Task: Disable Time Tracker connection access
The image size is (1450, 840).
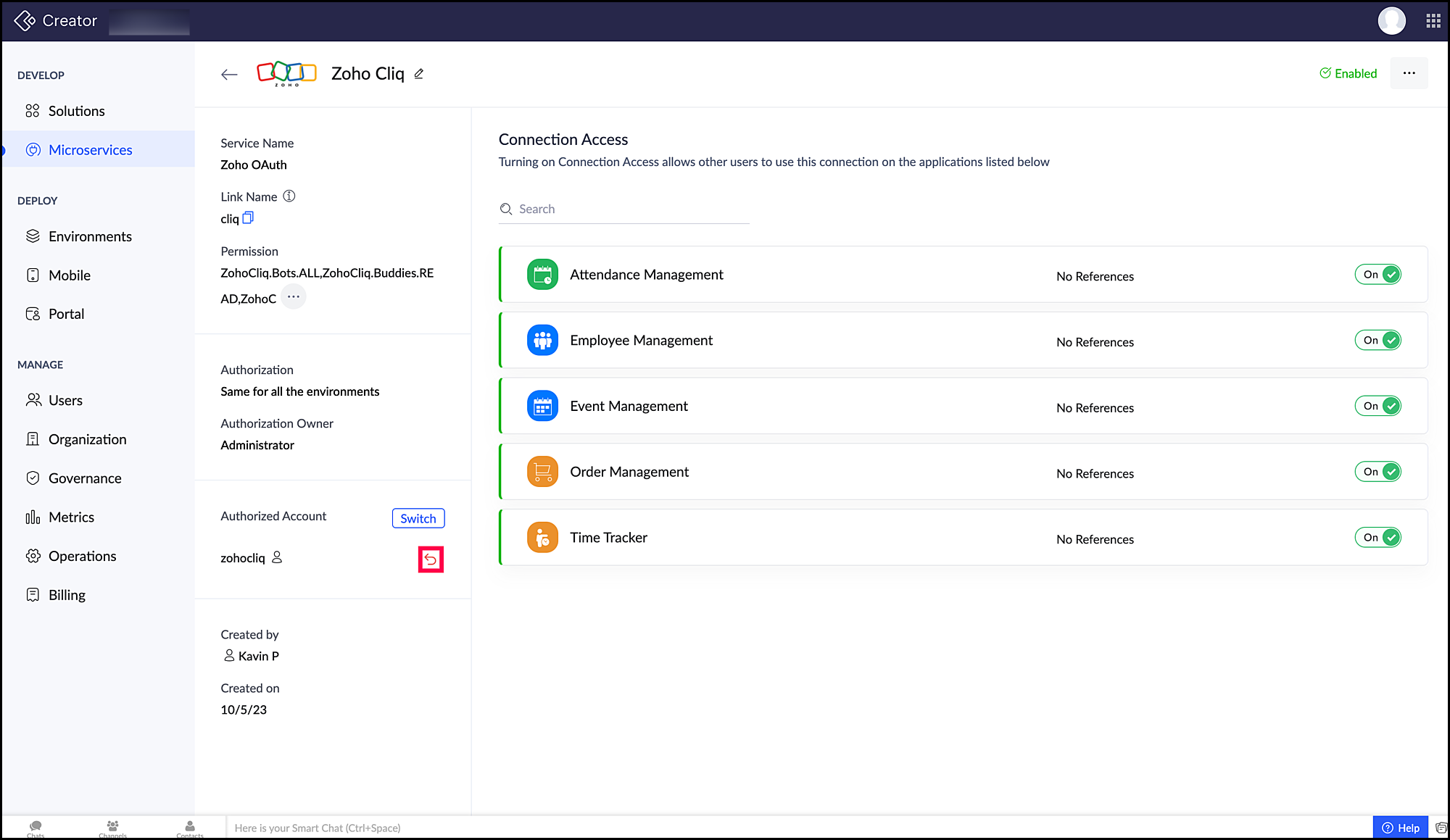Action: pyautogui.click(x=1378, y=538)
